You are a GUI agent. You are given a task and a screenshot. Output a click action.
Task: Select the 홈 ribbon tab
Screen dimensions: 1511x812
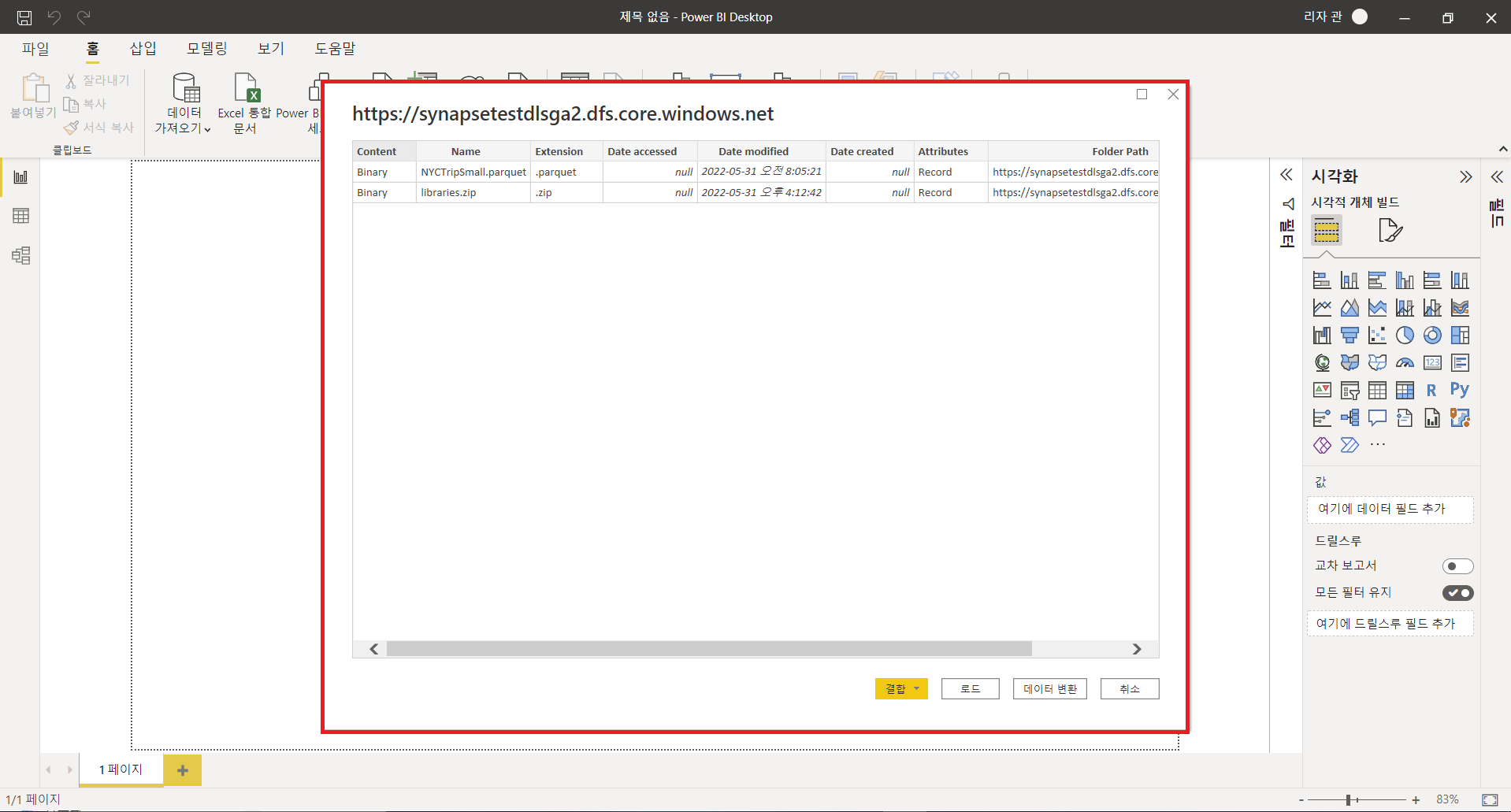(92, 49)
